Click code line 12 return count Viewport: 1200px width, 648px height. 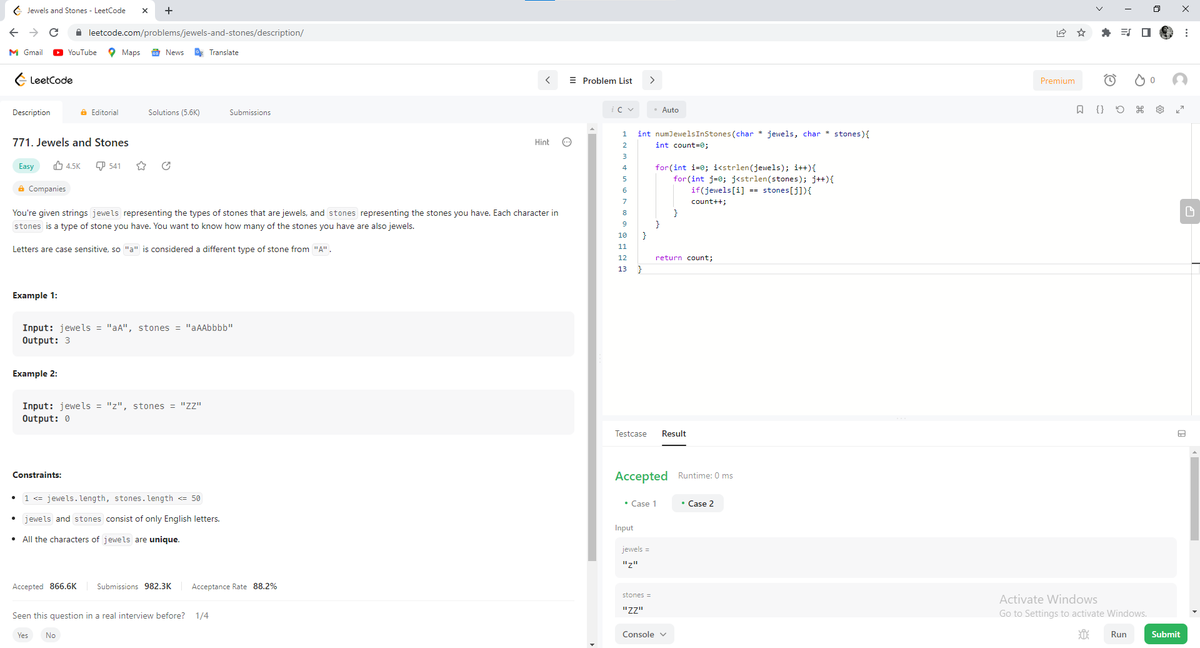pos(684,258)
